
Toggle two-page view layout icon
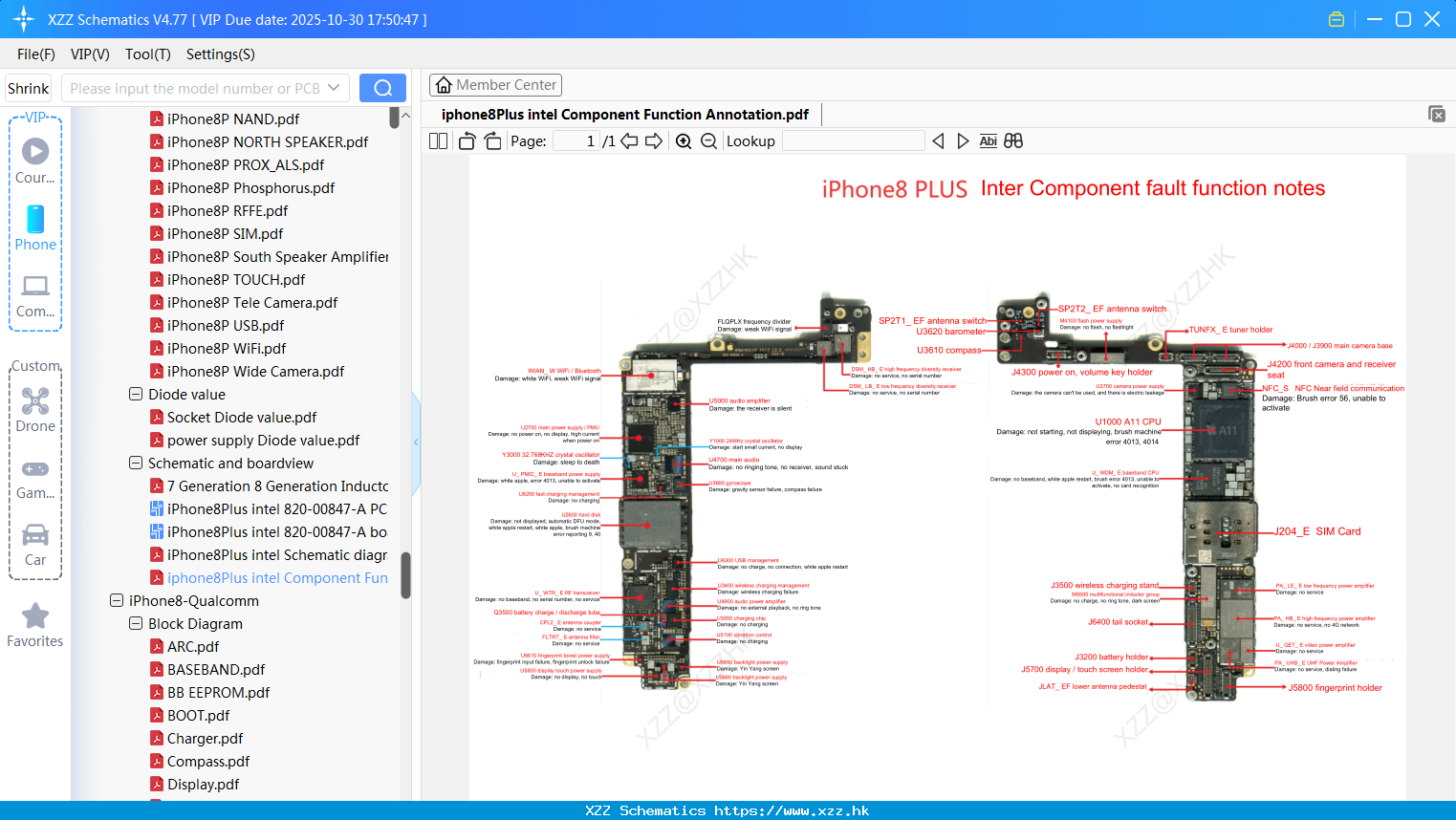(x=439, y=141)
